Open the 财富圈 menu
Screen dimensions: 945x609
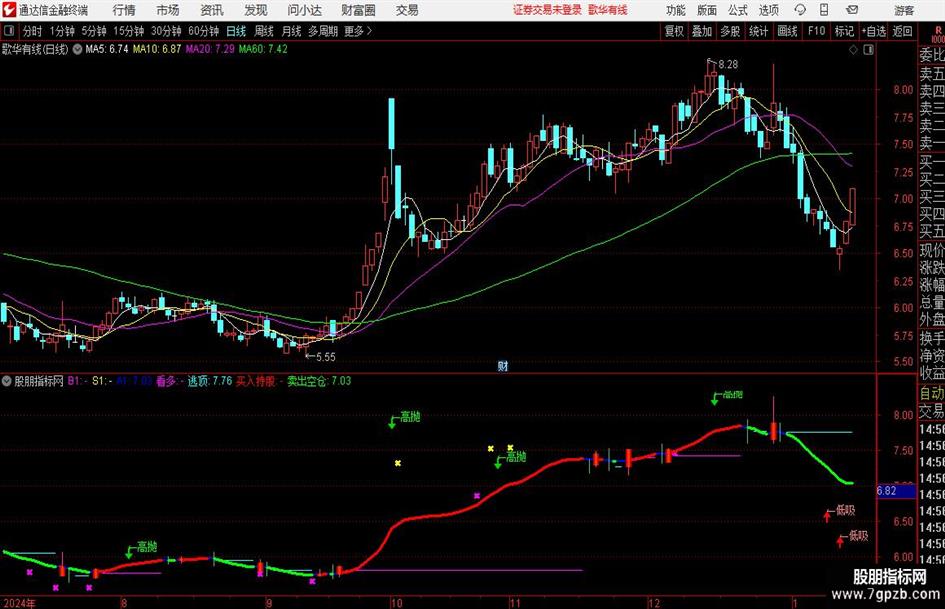[359, 10]
